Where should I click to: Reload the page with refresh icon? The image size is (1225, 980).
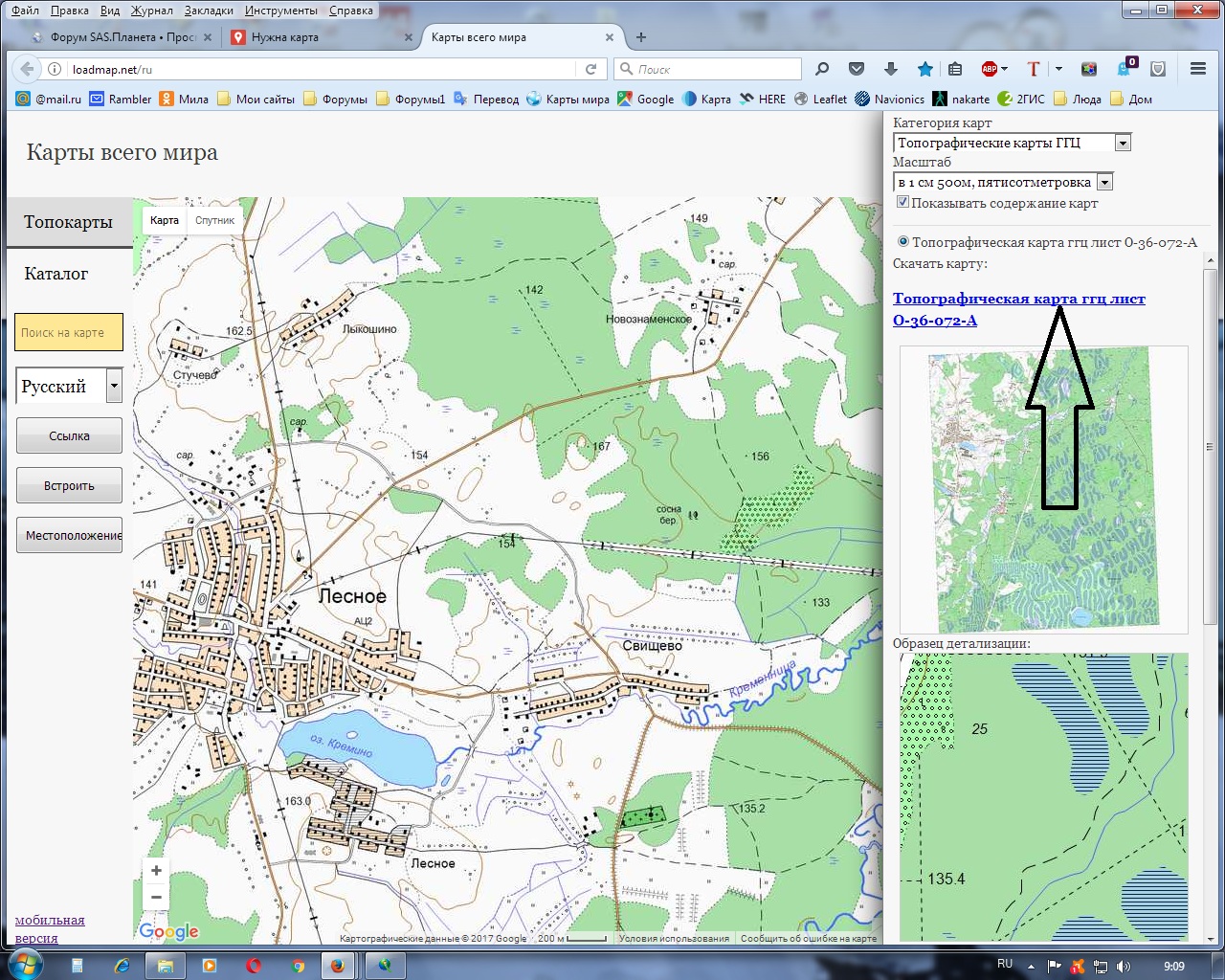click(x=591, y=69)
